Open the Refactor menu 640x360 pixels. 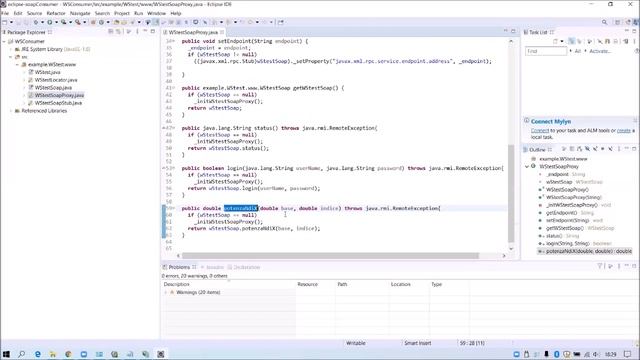(x=56, y=13)
